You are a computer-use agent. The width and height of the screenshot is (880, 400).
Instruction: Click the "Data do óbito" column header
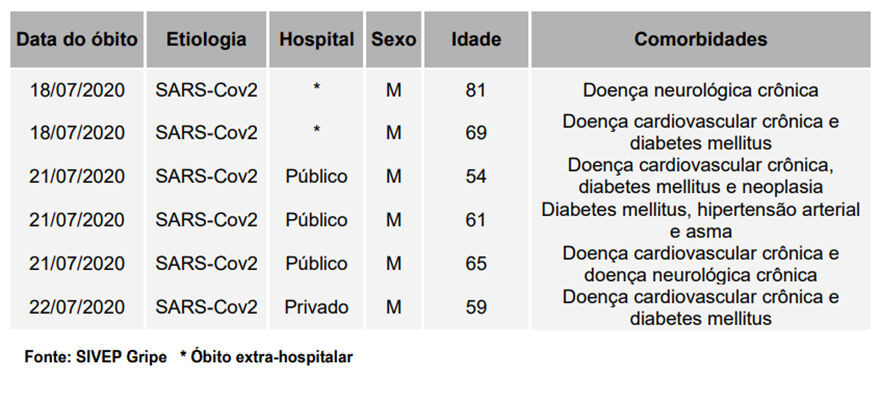coord(77,40)
